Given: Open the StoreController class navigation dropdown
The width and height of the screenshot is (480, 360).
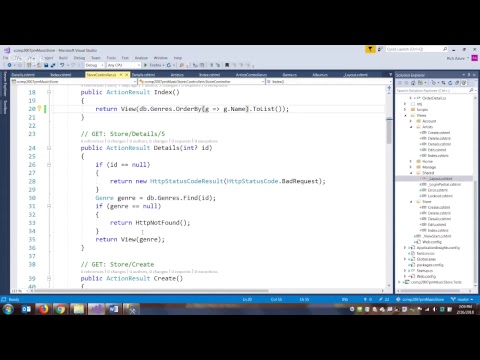Looking at the screenshot, I should coord(202,81).
